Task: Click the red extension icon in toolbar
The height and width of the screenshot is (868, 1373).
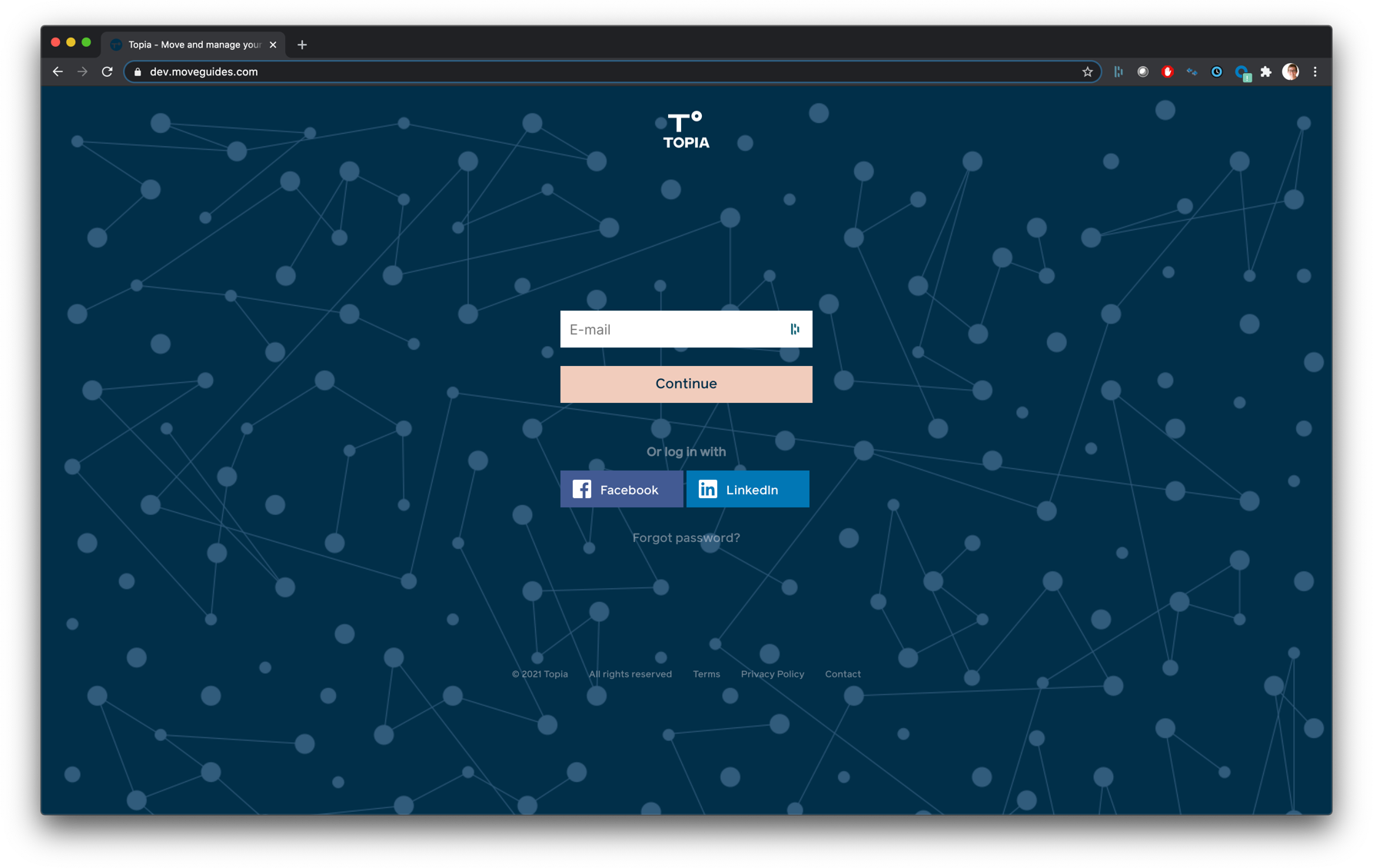Action: pyautogui.click(x=1167, y=72)
